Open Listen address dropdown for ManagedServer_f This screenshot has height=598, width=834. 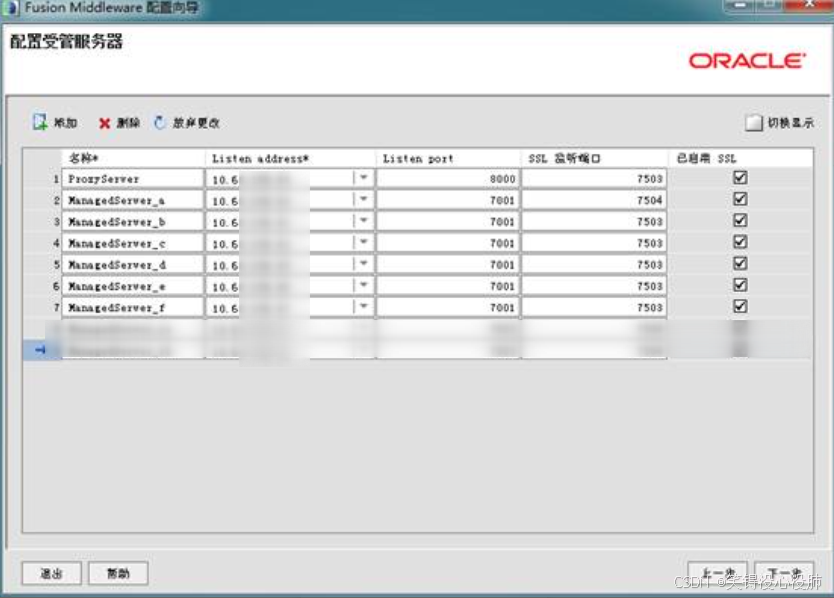pos(364,306)
